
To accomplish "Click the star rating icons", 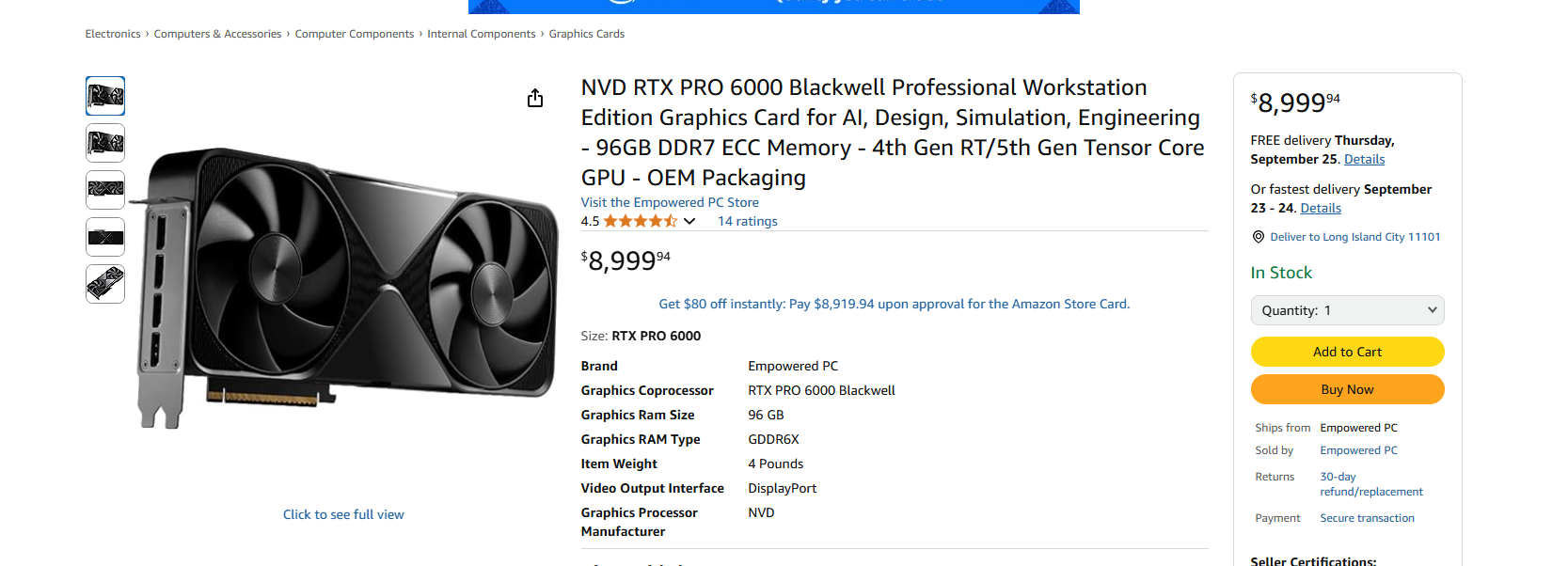I will pos(640,221).
